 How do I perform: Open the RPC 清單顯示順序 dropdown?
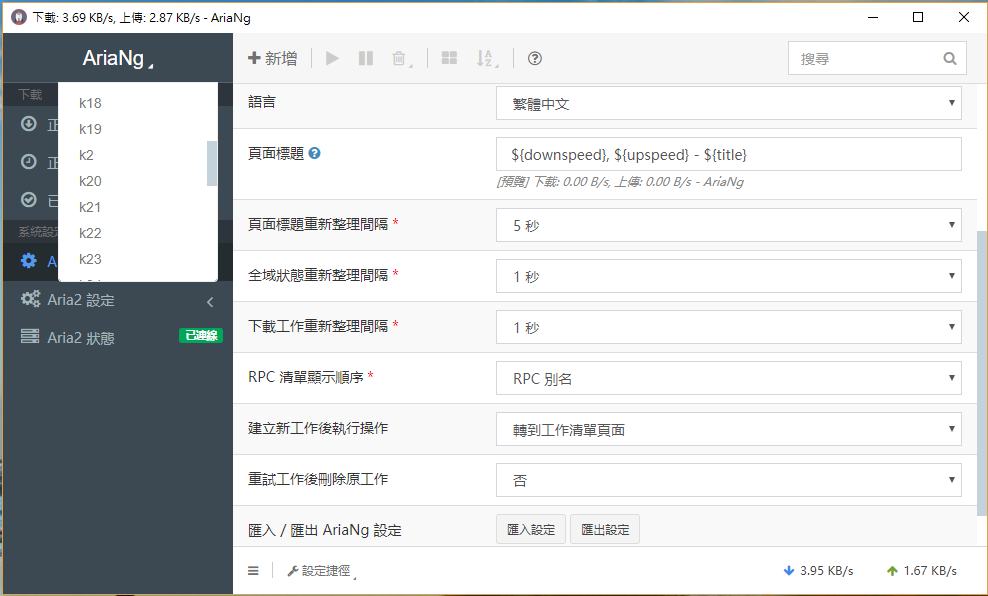coord(728,377)
